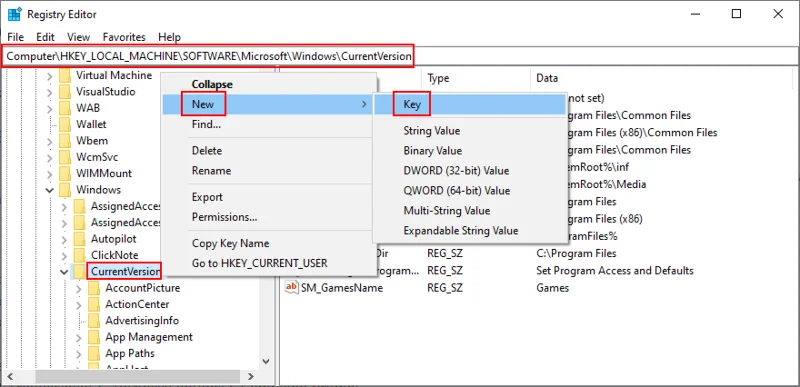
Task: Select DWORD (32-bit) Value option
Action: coord(470,170)
